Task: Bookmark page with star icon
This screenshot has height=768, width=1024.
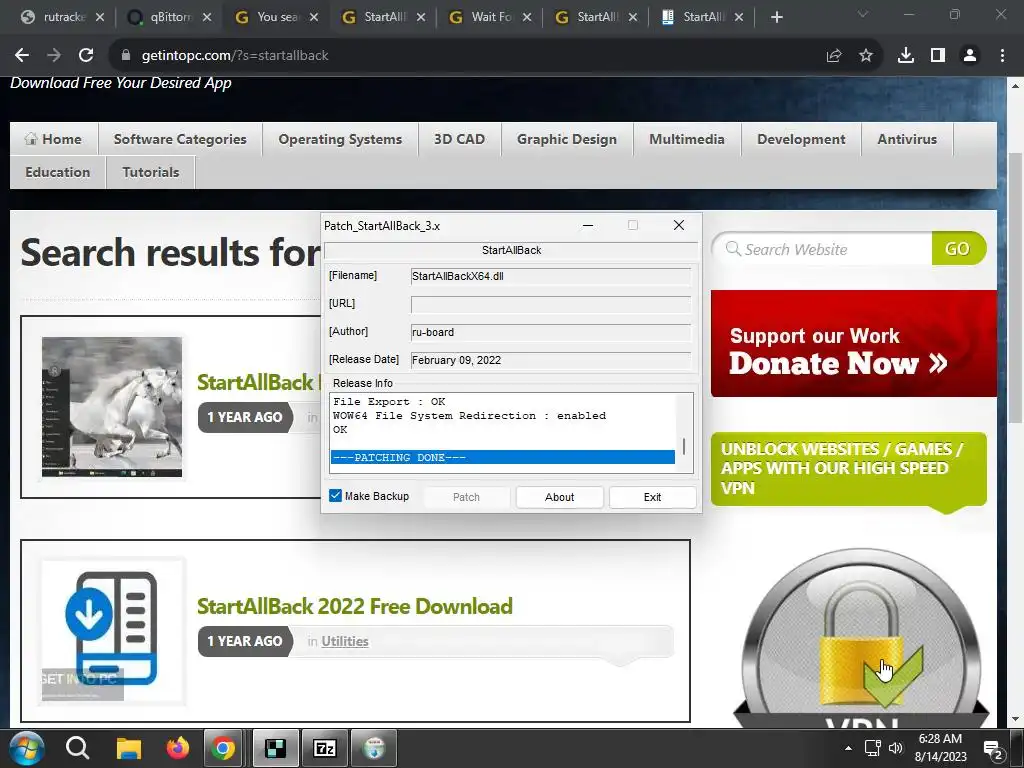Action: (x=865, y=56)
